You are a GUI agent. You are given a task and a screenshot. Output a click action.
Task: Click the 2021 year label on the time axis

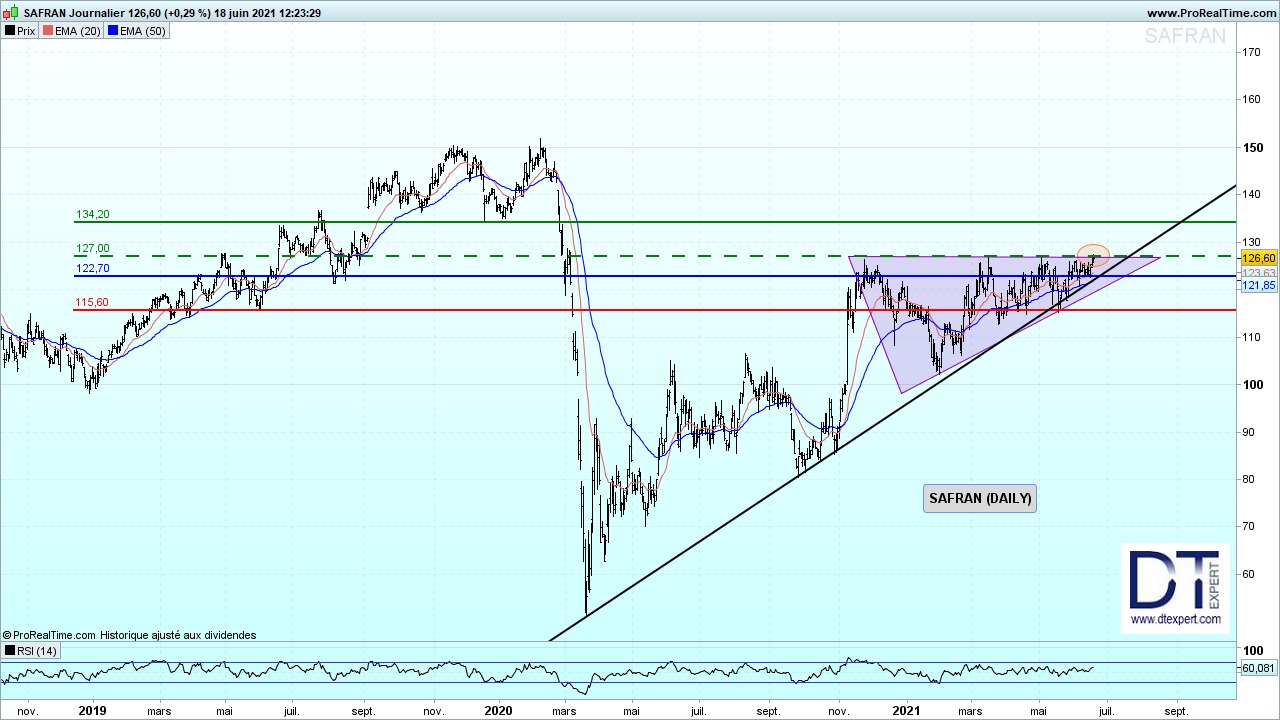[906, 712]
